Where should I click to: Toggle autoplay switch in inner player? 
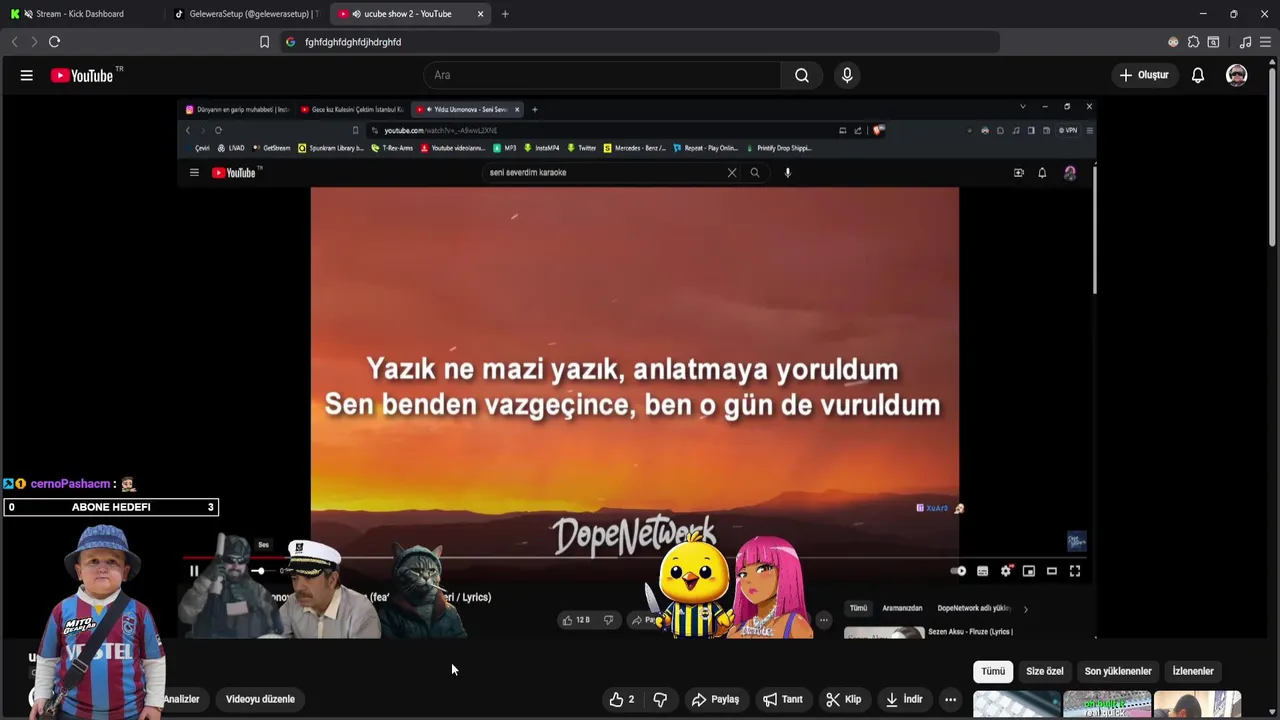click(x=958, y=571)
